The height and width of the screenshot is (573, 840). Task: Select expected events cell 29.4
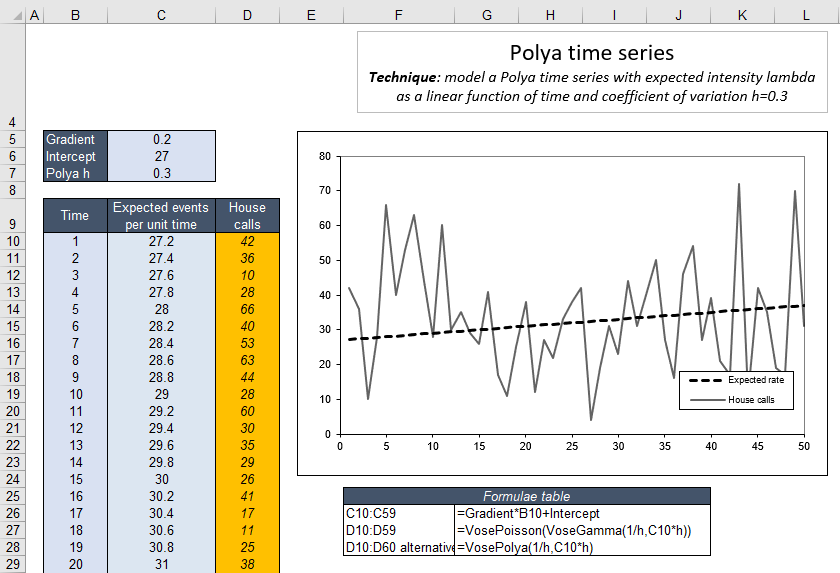[x=161, y=428]
